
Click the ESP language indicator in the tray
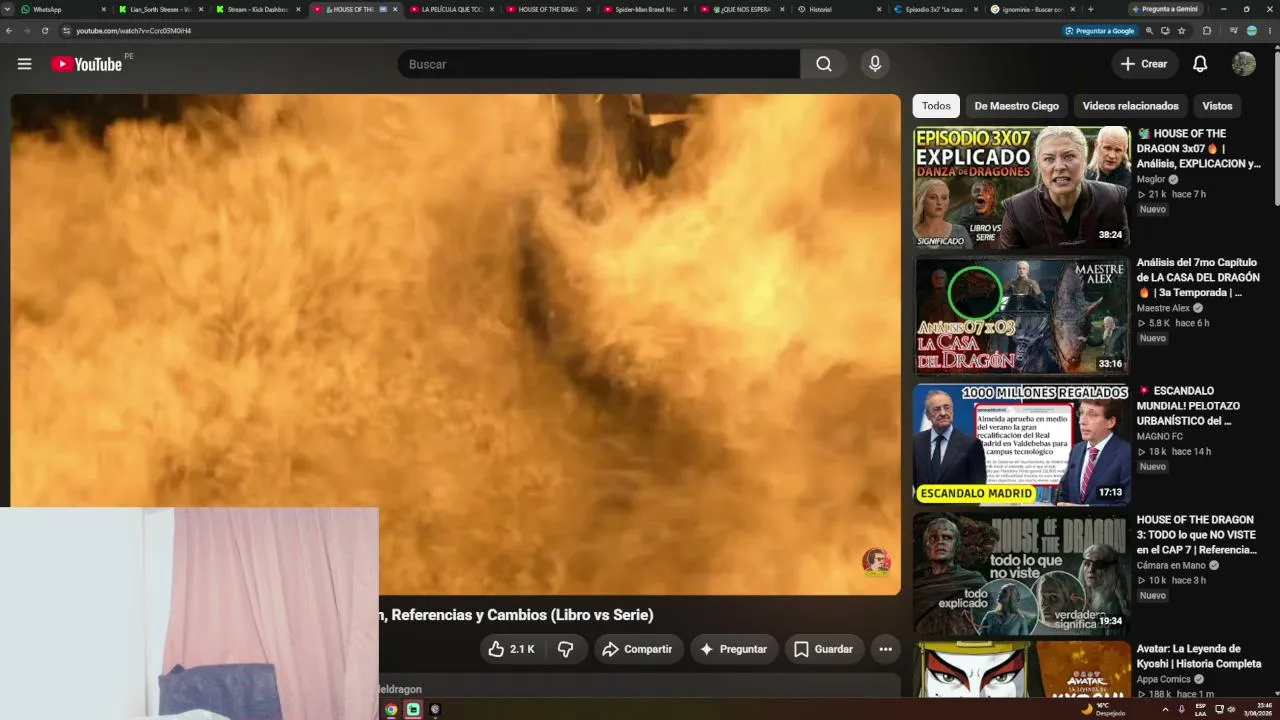pyautogui.click(x=1201, y=709)
